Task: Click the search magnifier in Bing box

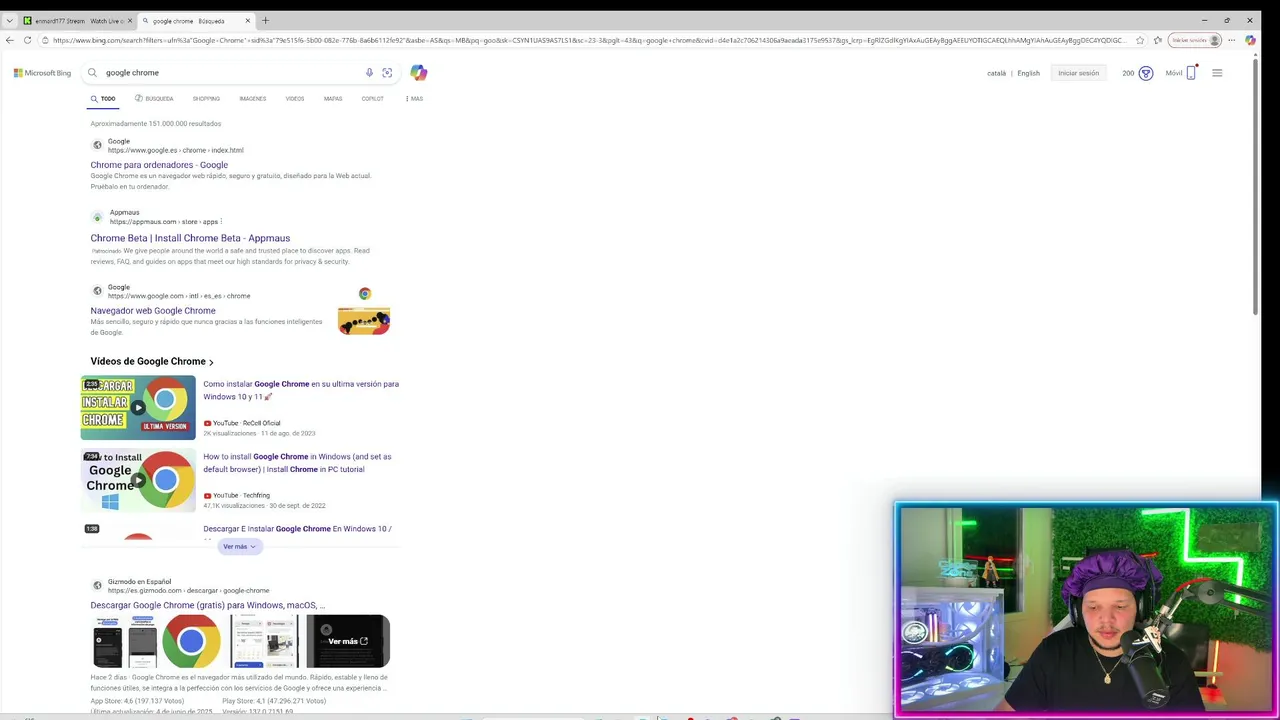Action: [92, 73]
